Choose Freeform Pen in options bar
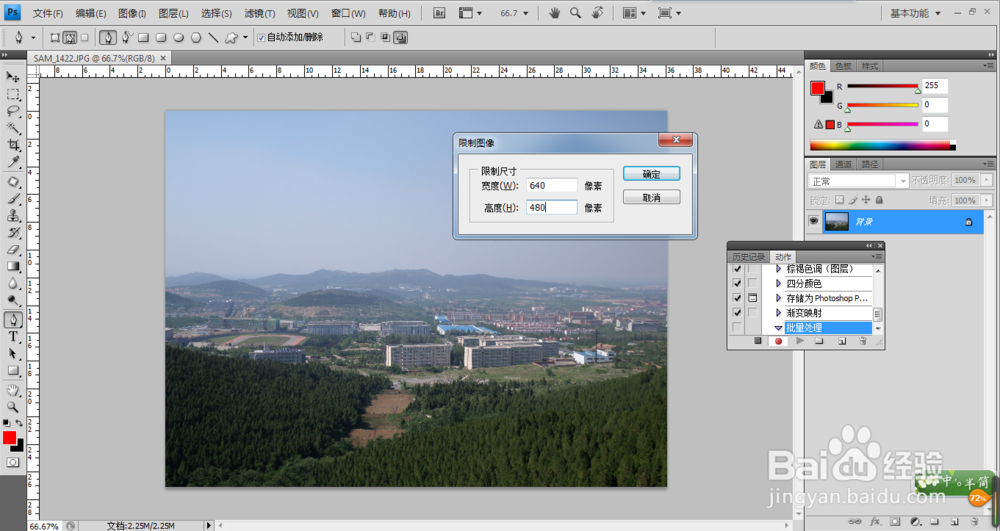The image size is (1000, 531). (x=127, y=38)
